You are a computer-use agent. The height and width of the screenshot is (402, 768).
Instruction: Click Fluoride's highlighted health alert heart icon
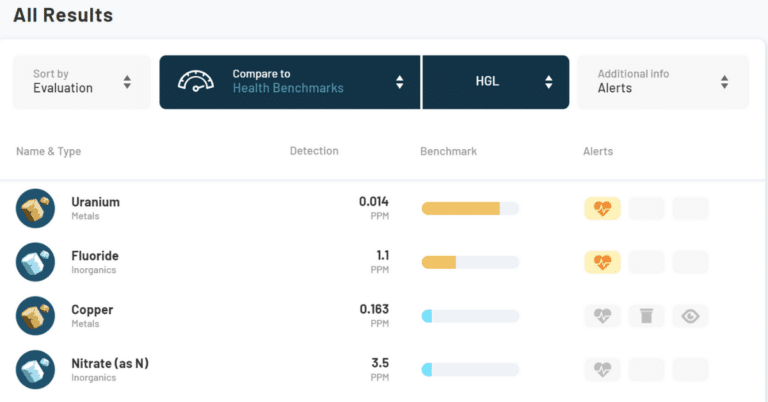(602, 262)
